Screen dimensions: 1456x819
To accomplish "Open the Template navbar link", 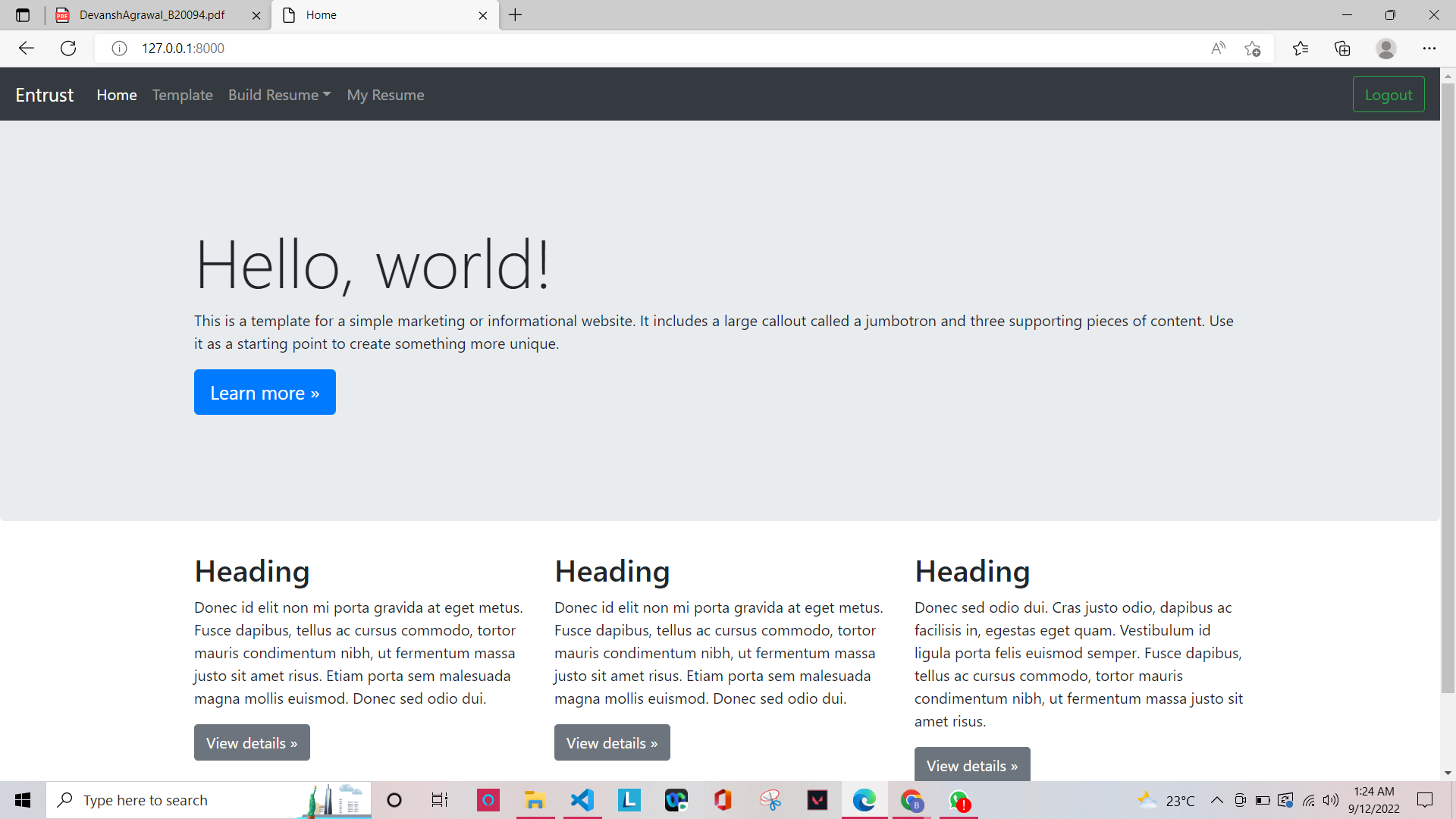I will coord(183,95).
